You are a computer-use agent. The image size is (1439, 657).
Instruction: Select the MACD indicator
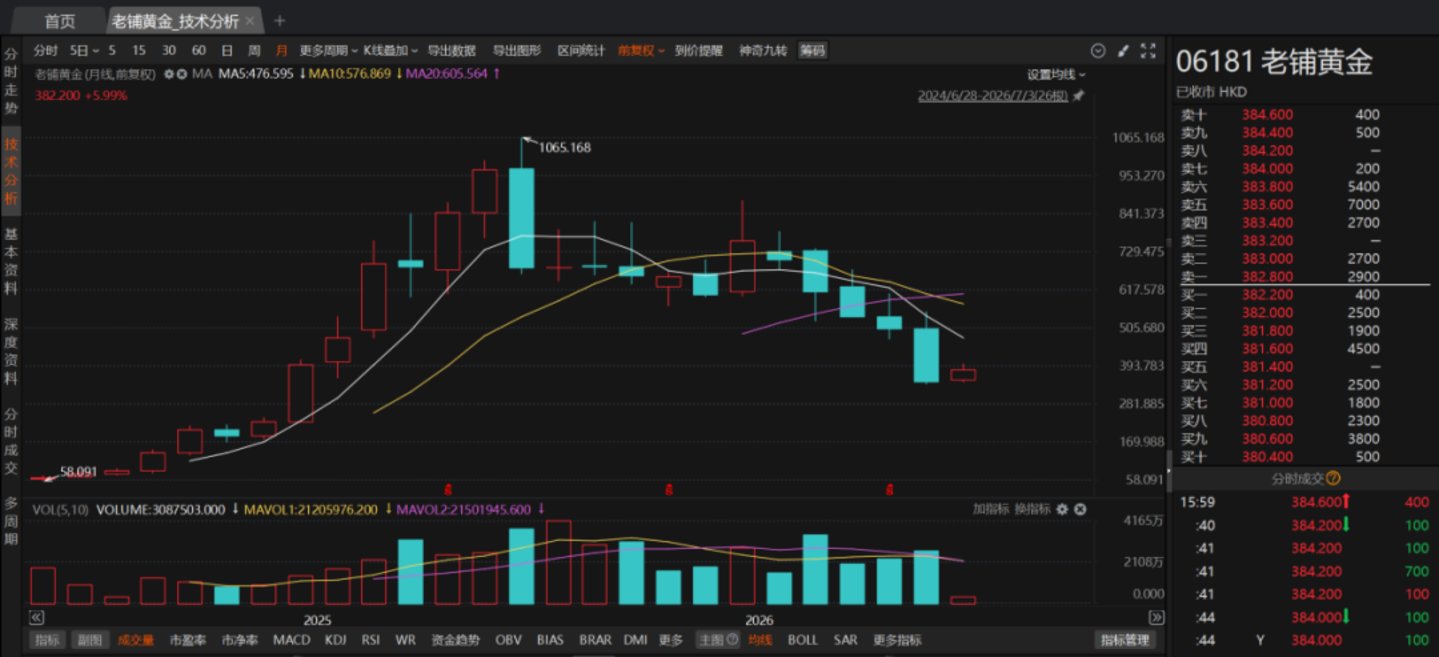(292, 640)
